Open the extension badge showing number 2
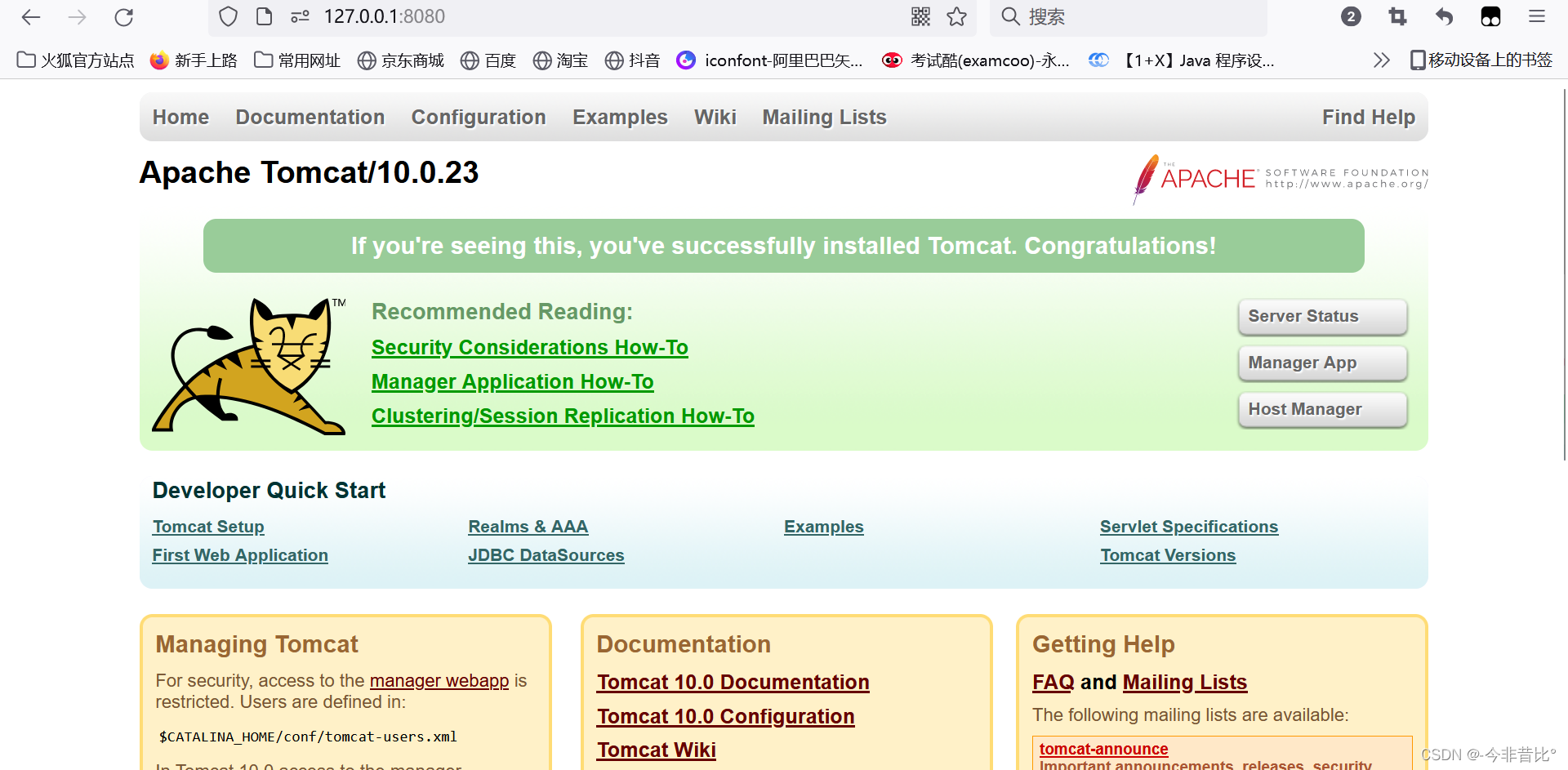Image resolution: width=1568 pixels, height=770 pixels. pyautogui.click(x=1352, y=16)
